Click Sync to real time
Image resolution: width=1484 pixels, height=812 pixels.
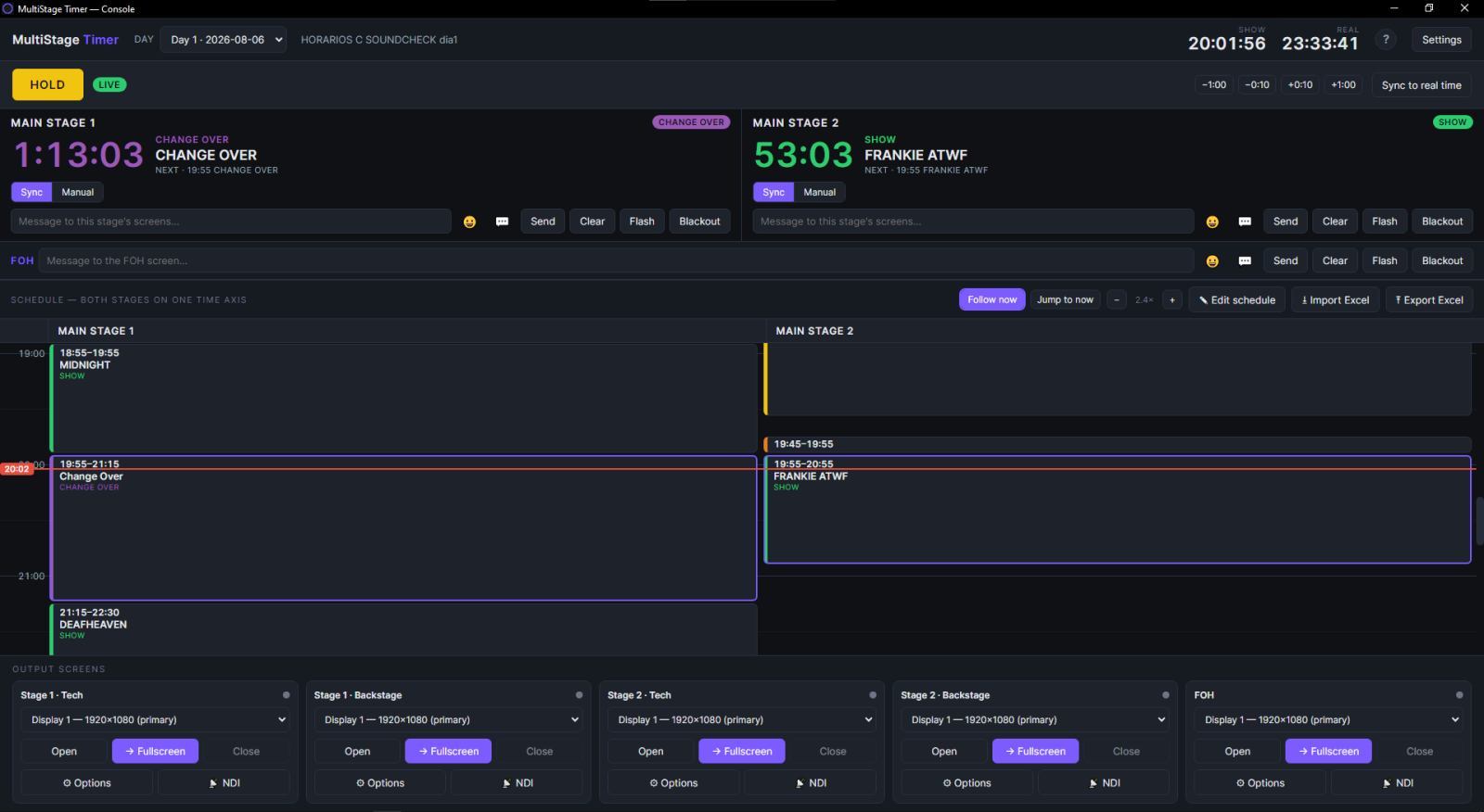(x=1421, y=85)
